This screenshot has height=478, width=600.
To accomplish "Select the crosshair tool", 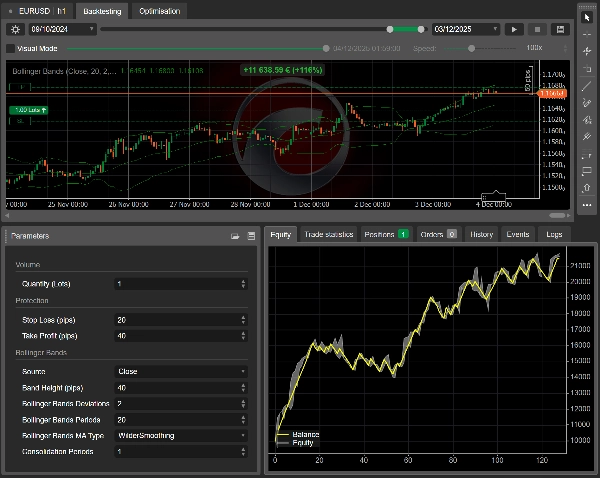I will 587,34.
